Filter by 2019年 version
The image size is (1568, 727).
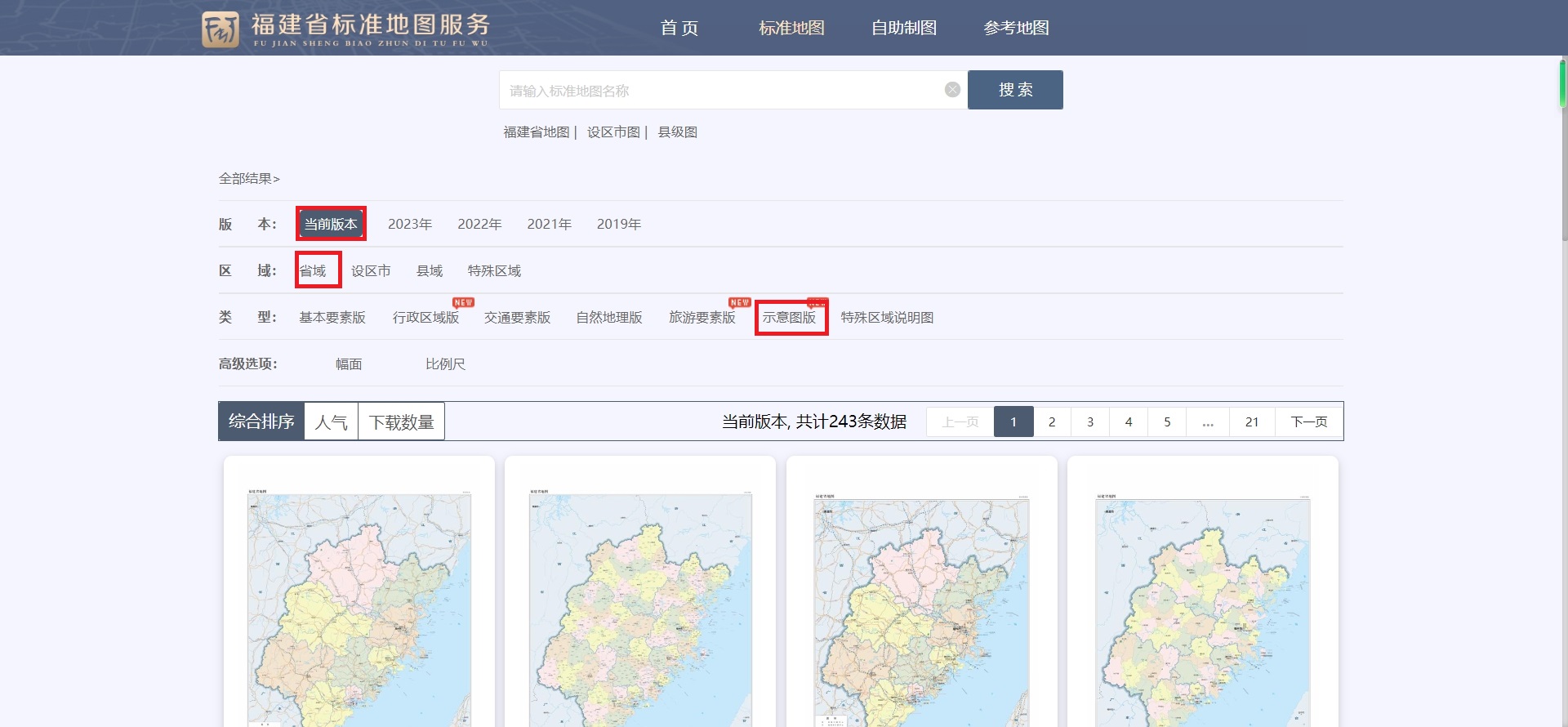click(619, 224)
